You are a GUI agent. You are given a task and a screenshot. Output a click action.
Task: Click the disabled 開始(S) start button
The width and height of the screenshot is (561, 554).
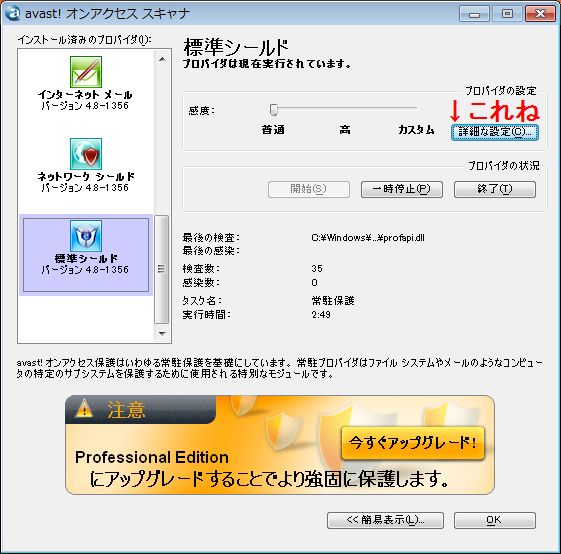(308, 189)
